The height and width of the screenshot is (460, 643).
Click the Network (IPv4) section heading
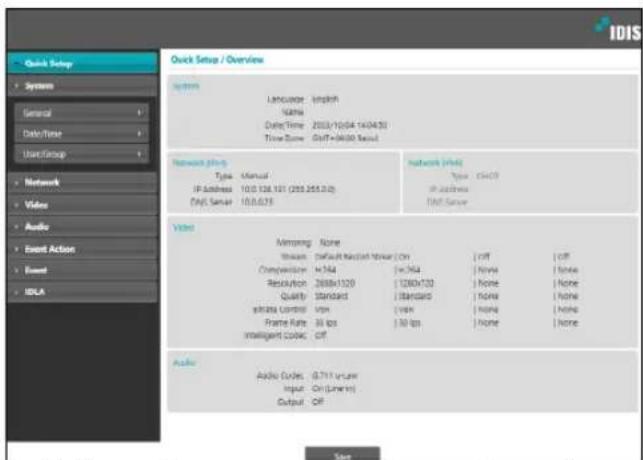tap(200, 163)
